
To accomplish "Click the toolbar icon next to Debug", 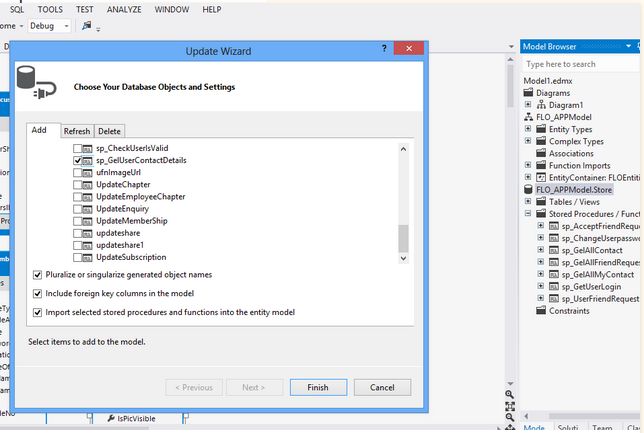I will click(x=87, y=25).
